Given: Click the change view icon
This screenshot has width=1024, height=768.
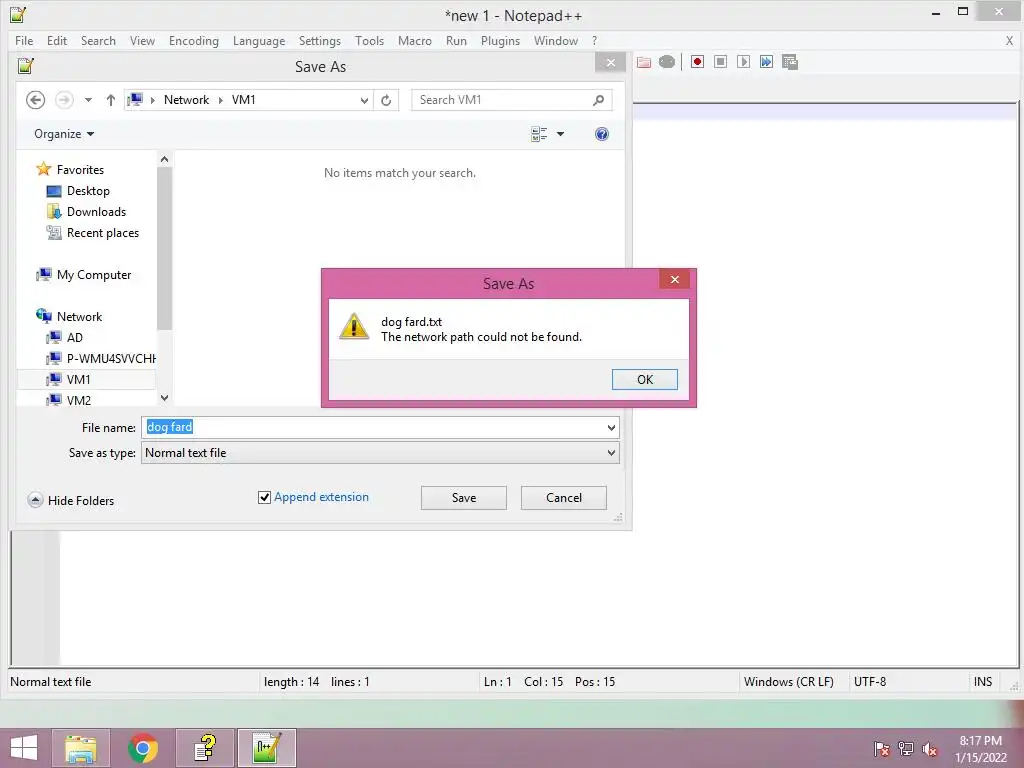Looking at the screenshot, I should pos(539,134).
